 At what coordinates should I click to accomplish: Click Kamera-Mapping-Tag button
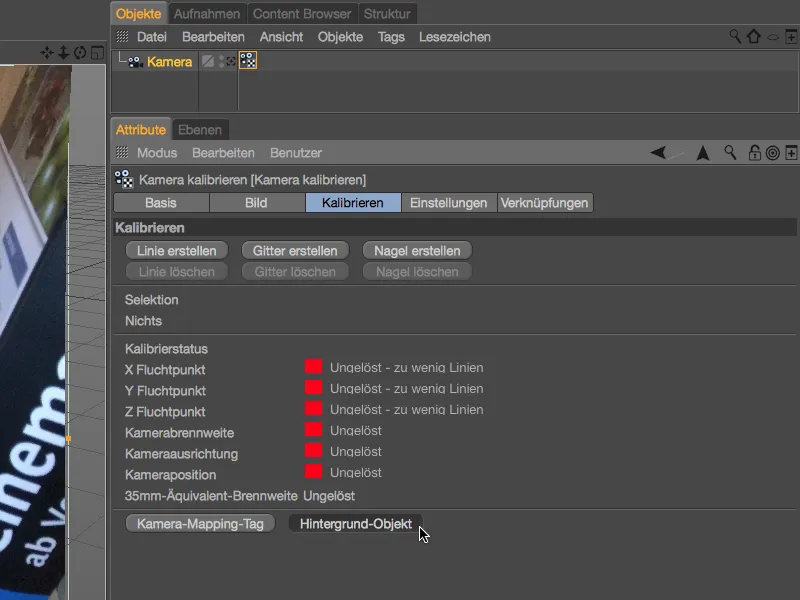click(200, 523)
